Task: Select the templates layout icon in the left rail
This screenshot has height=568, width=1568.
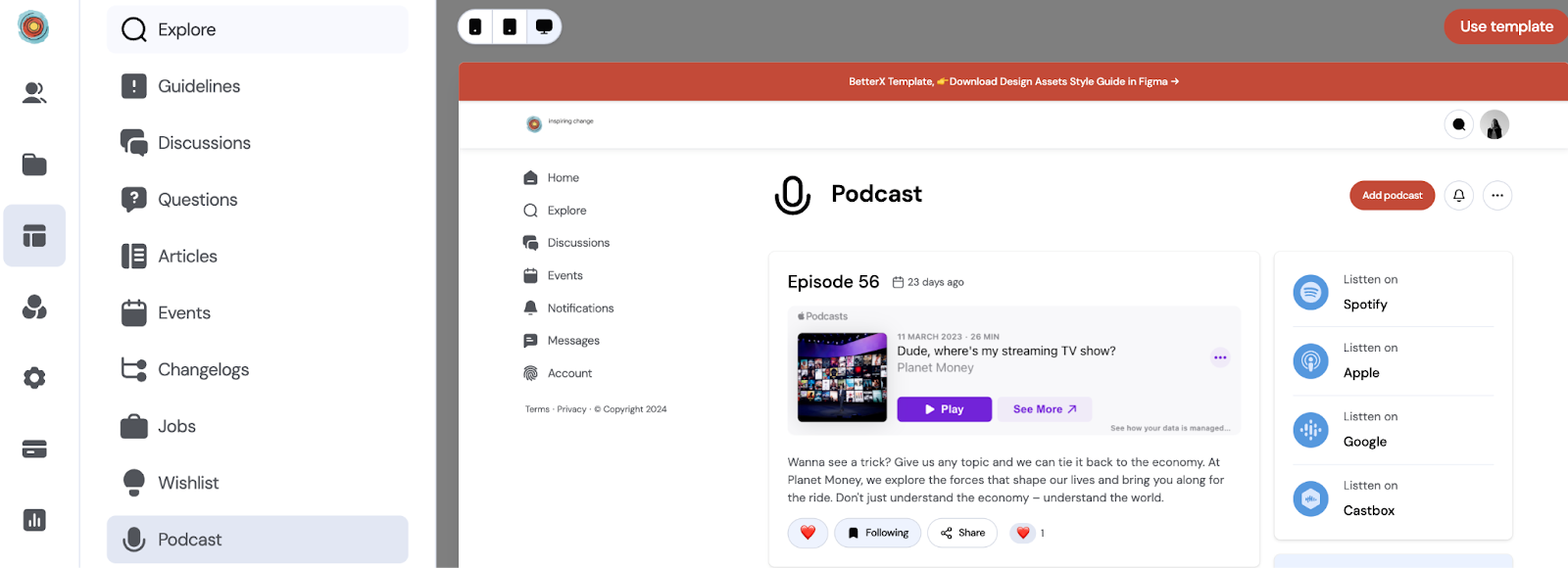Action: click(34, 236)
